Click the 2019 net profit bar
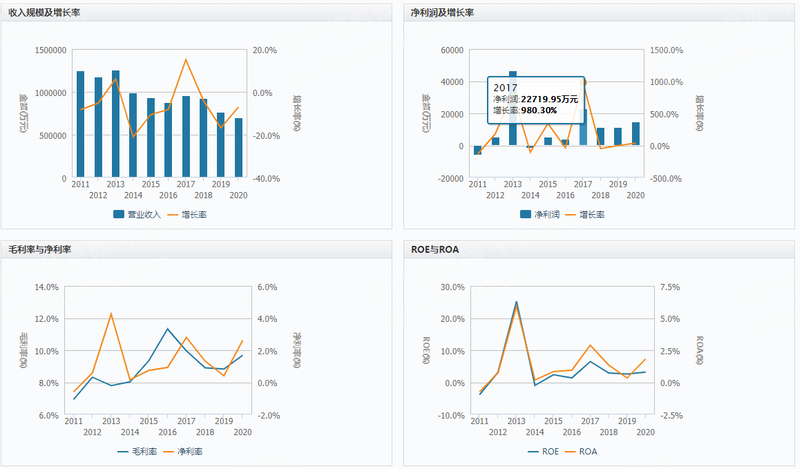The width and height of the screenshot is (800, 469). [x=618, y=137]
